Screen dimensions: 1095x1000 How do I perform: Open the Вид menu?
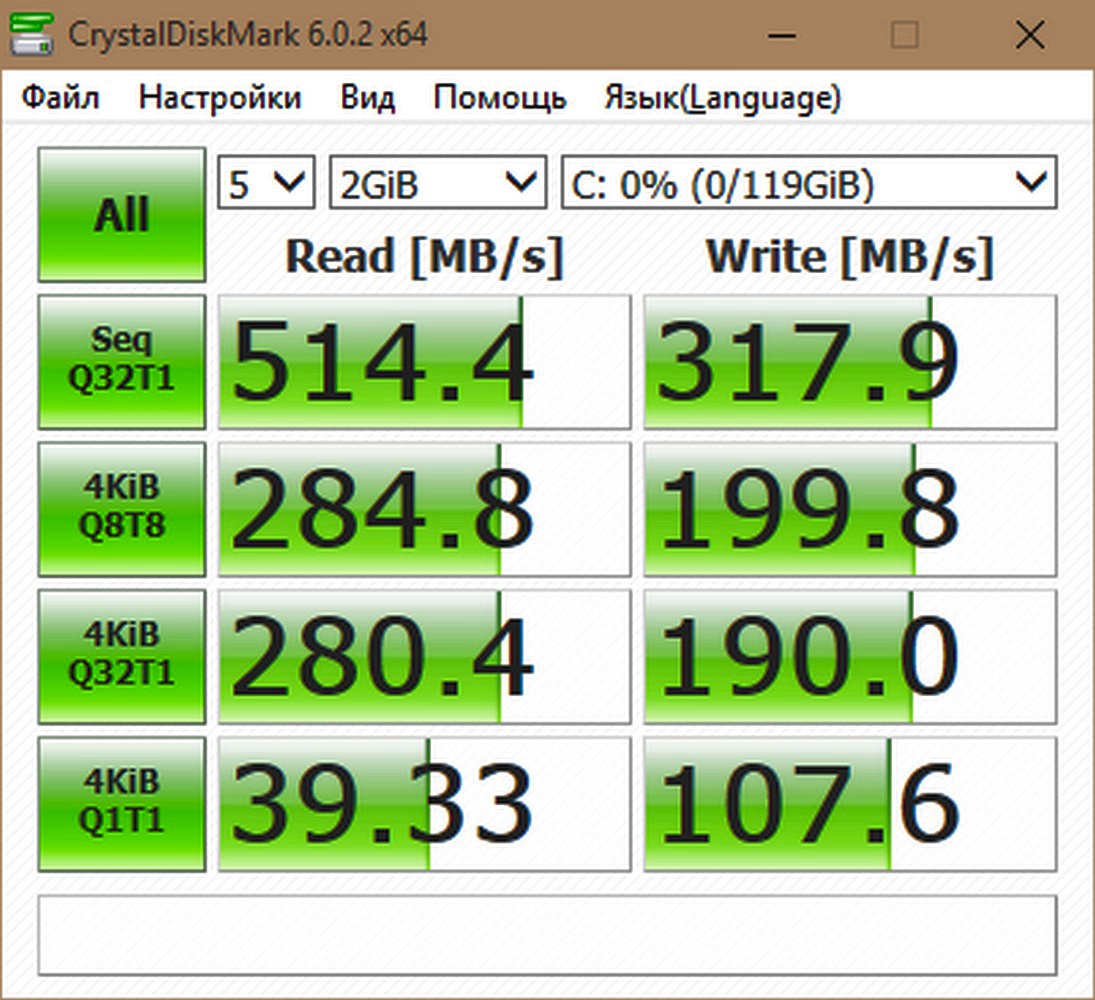[367, 97]
